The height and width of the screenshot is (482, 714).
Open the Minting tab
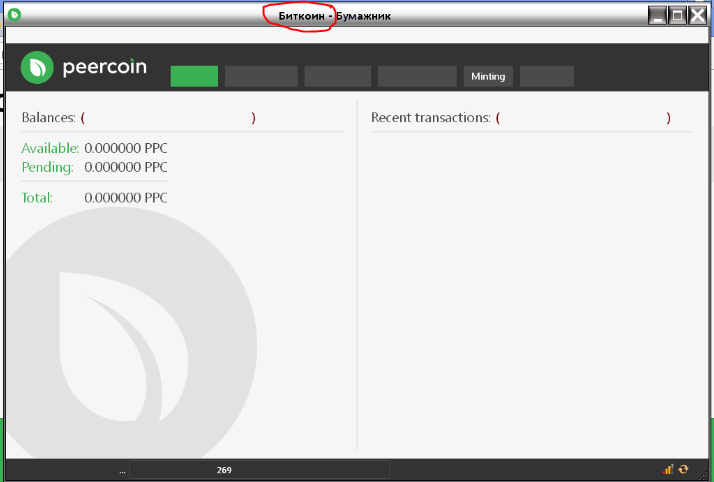[488, 76]
